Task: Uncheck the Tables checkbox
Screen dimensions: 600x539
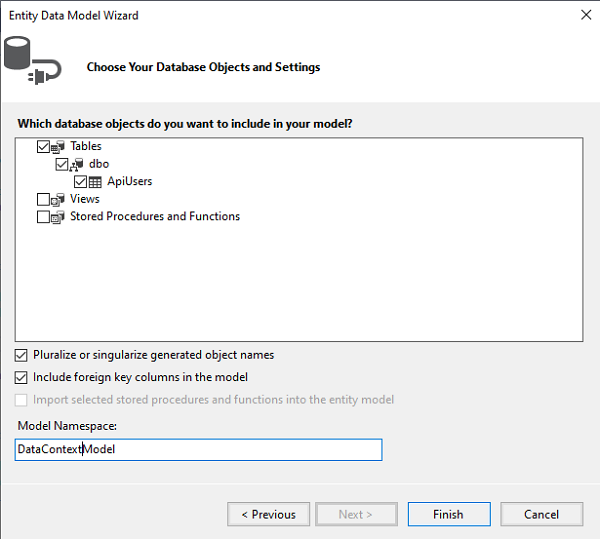Action: (43, 147)
